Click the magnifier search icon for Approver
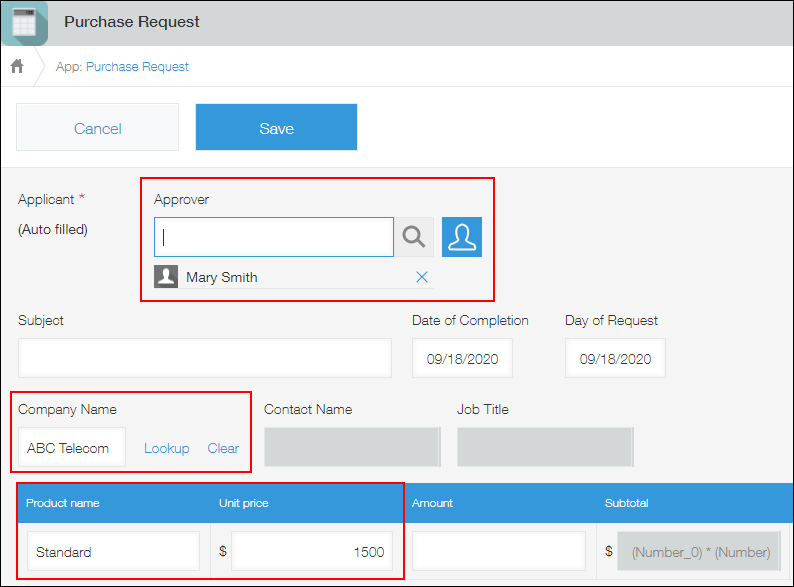This screenshot has height=587, width=794. click(414, 237)
